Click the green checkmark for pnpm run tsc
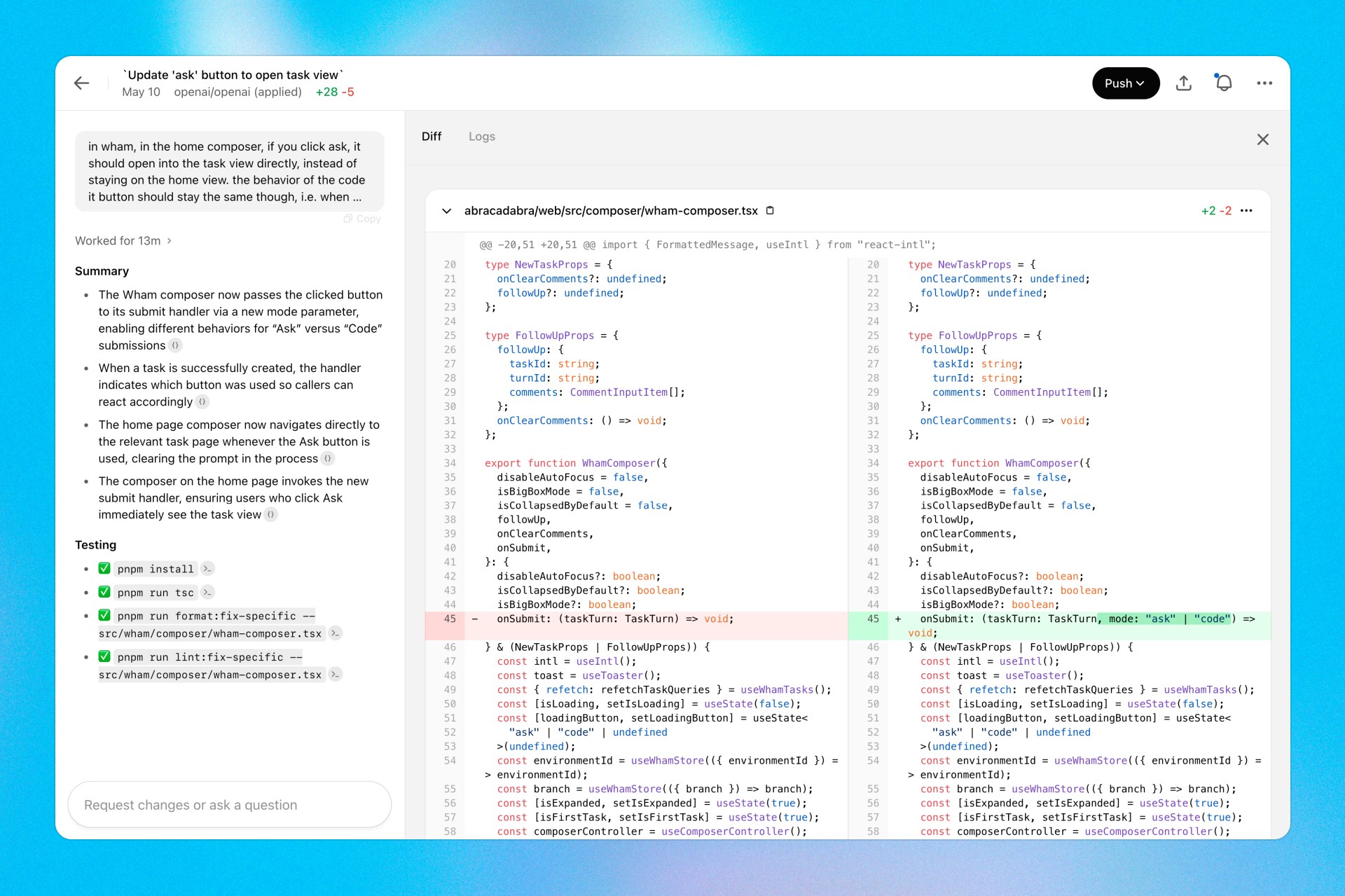The image size is (1345, 896). [104, 592]
